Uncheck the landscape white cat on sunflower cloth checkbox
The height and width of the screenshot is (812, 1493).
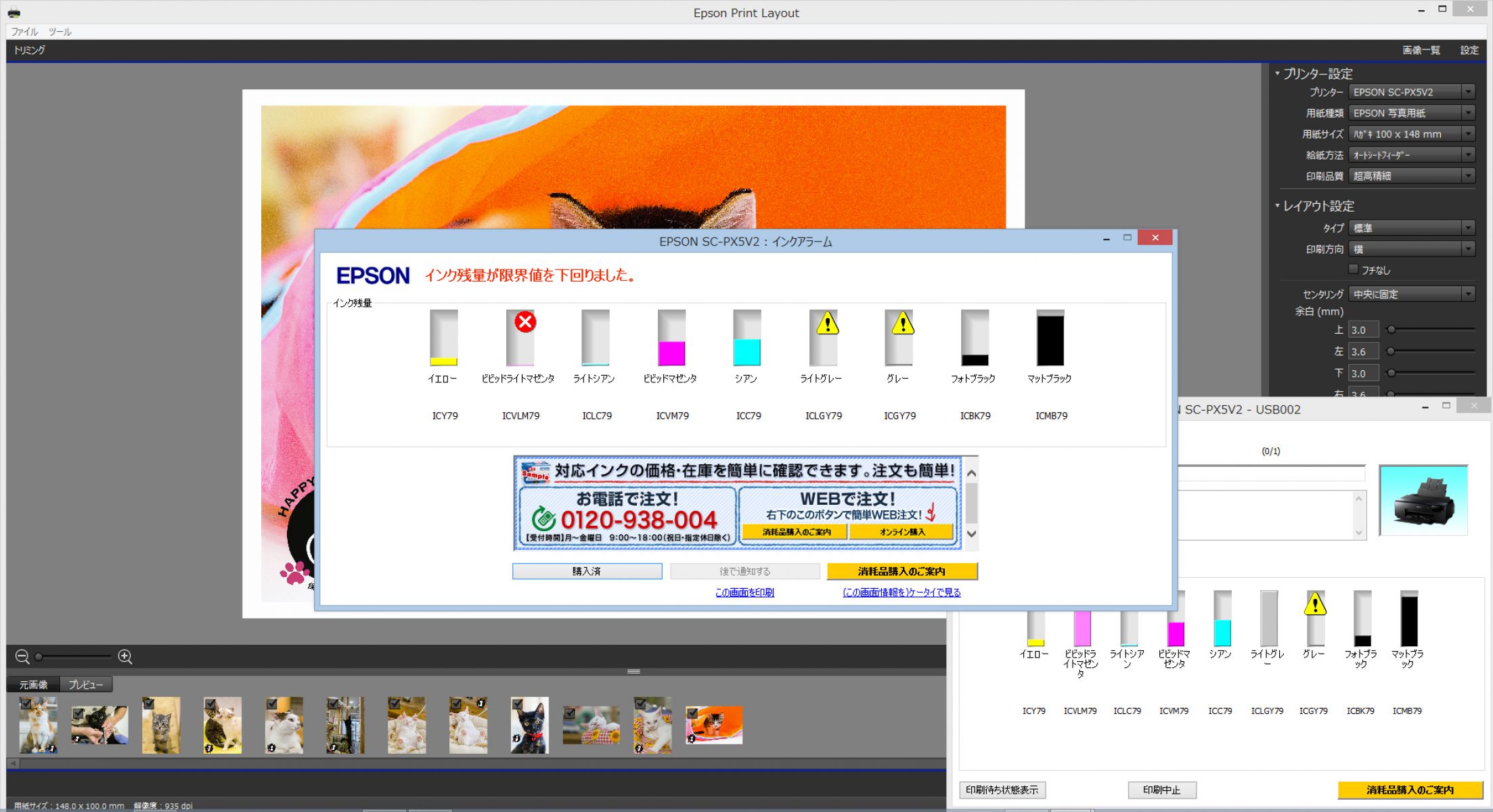click(570, 713)
